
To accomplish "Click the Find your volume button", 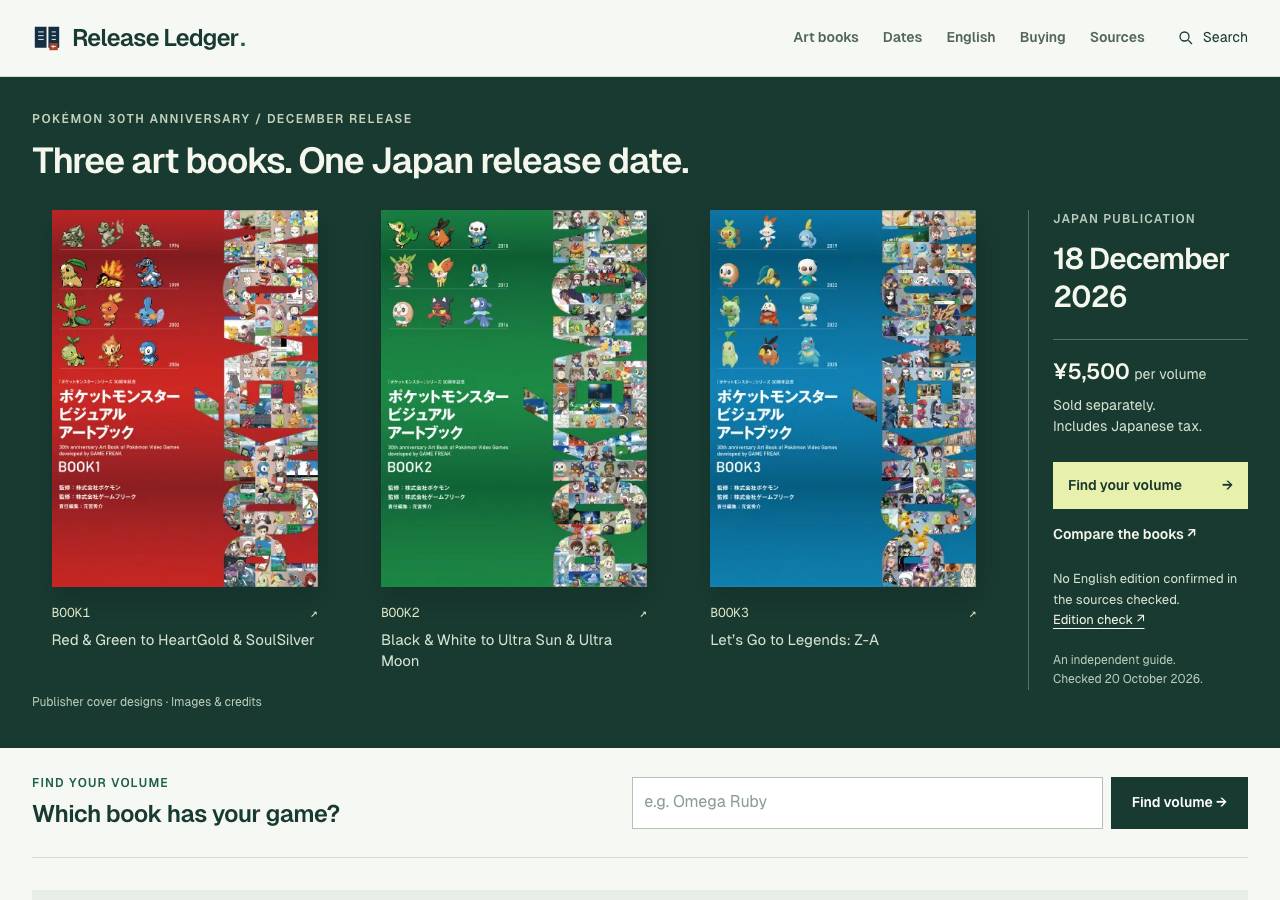I will tap(1150, 485).
